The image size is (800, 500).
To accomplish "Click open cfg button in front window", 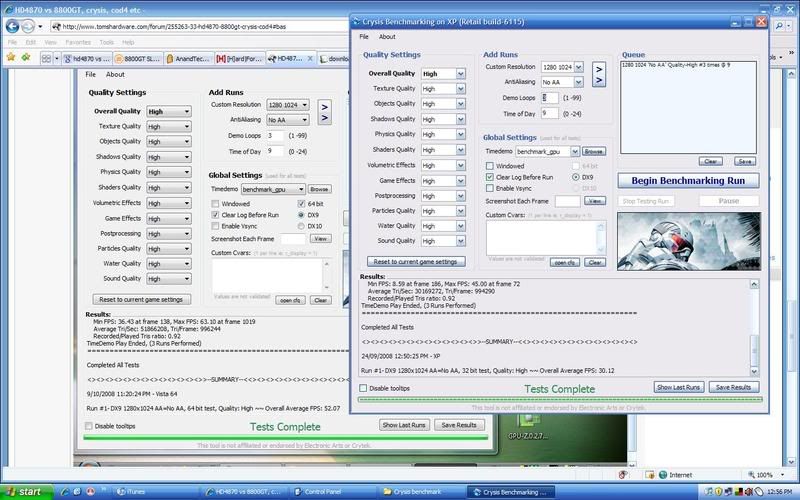I will 564,262.
